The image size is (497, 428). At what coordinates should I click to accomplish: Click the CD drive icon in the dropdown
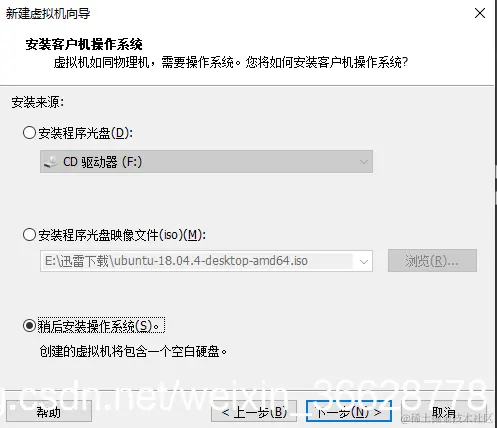[51, 162]
